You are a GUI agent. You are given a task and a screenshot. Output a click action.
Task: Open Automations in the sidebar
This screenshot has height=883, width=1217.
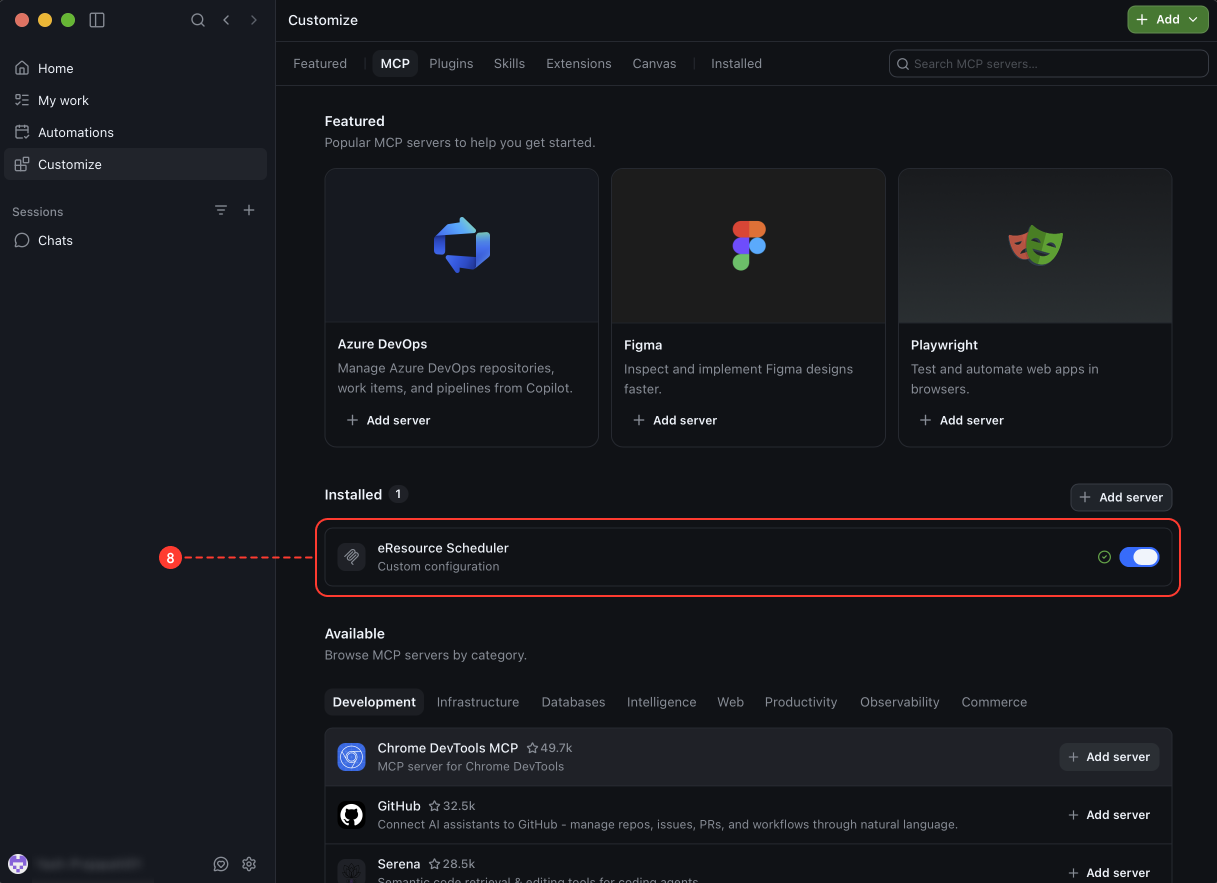coord(136,132)
